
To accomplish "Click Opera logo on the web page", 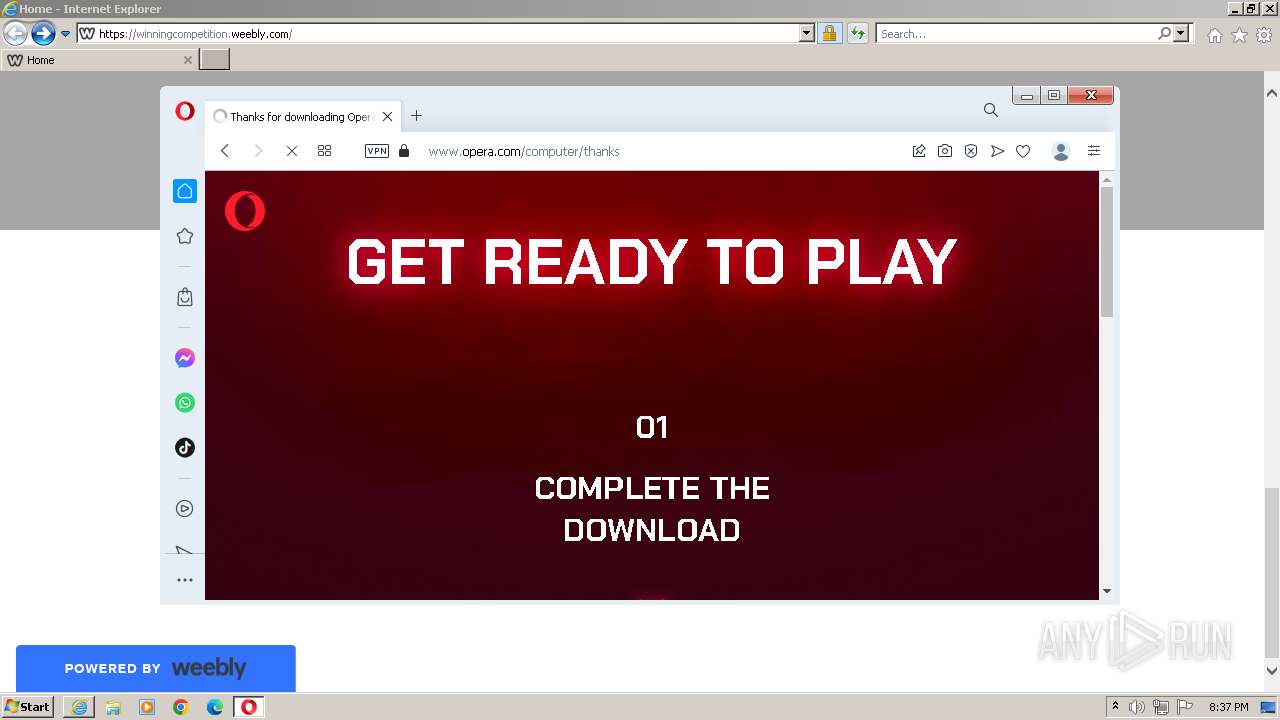I will [244, 211].
